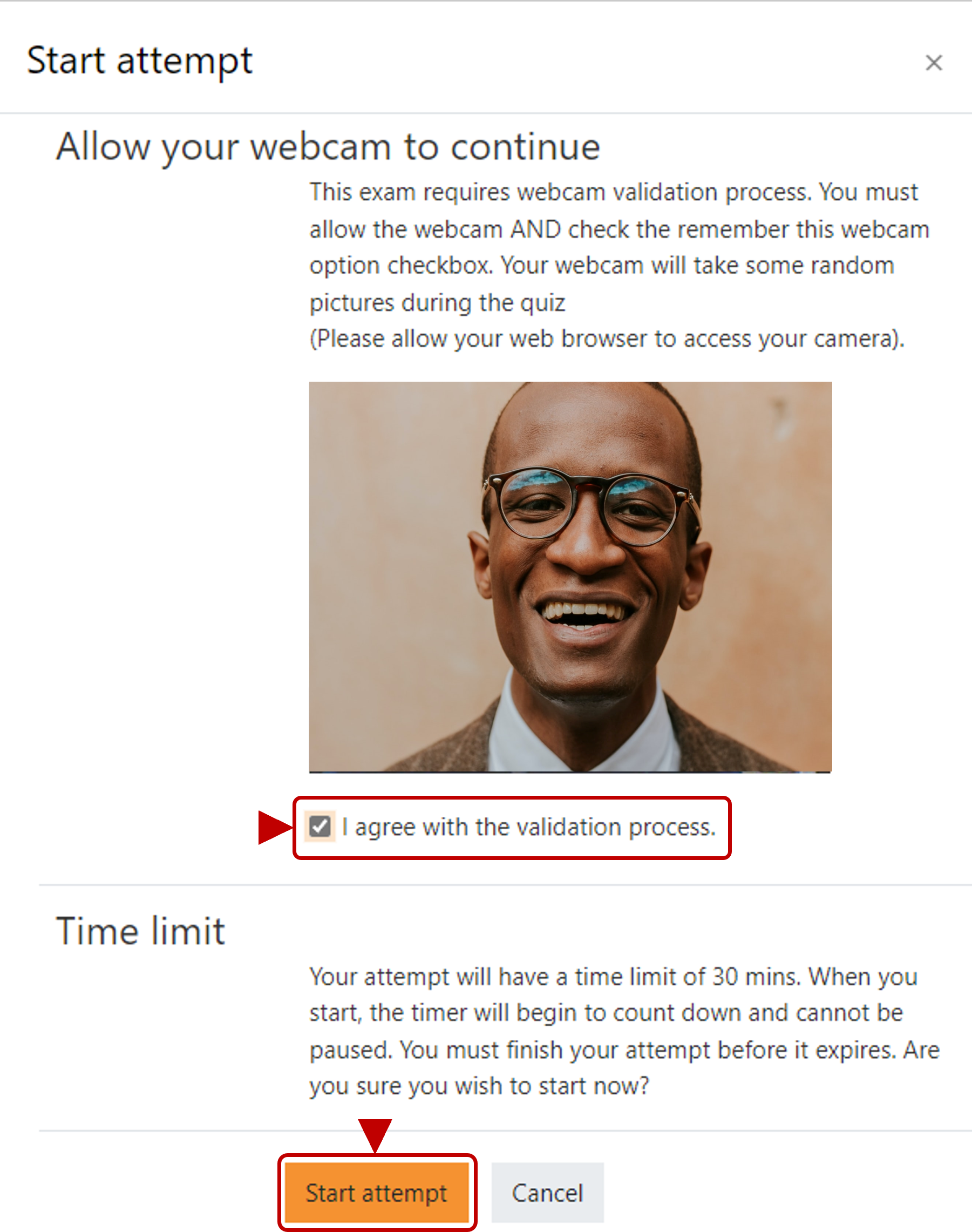972x1232 pixels.
Task: Cancel the quiz attempt
Action: pyautogui.click(x=547, y=1193)
